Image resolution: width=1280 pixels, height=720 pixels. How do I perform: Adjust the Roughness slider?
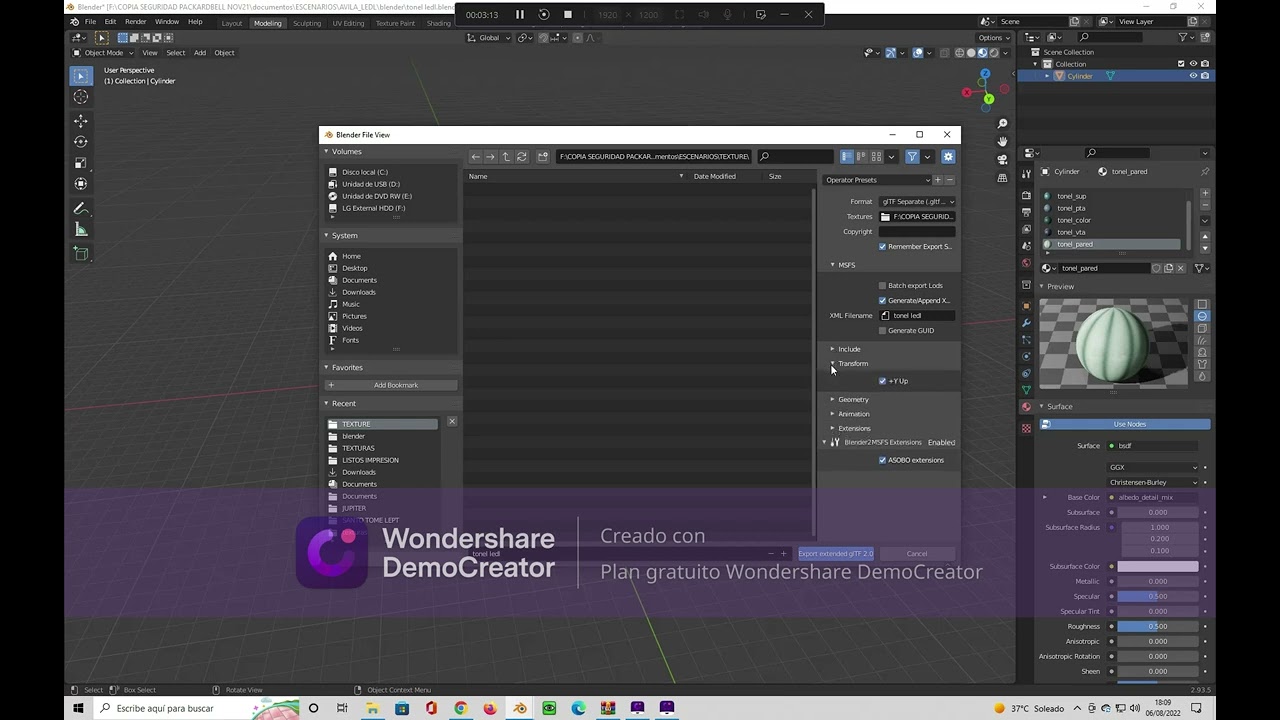tap(1158, 626)
